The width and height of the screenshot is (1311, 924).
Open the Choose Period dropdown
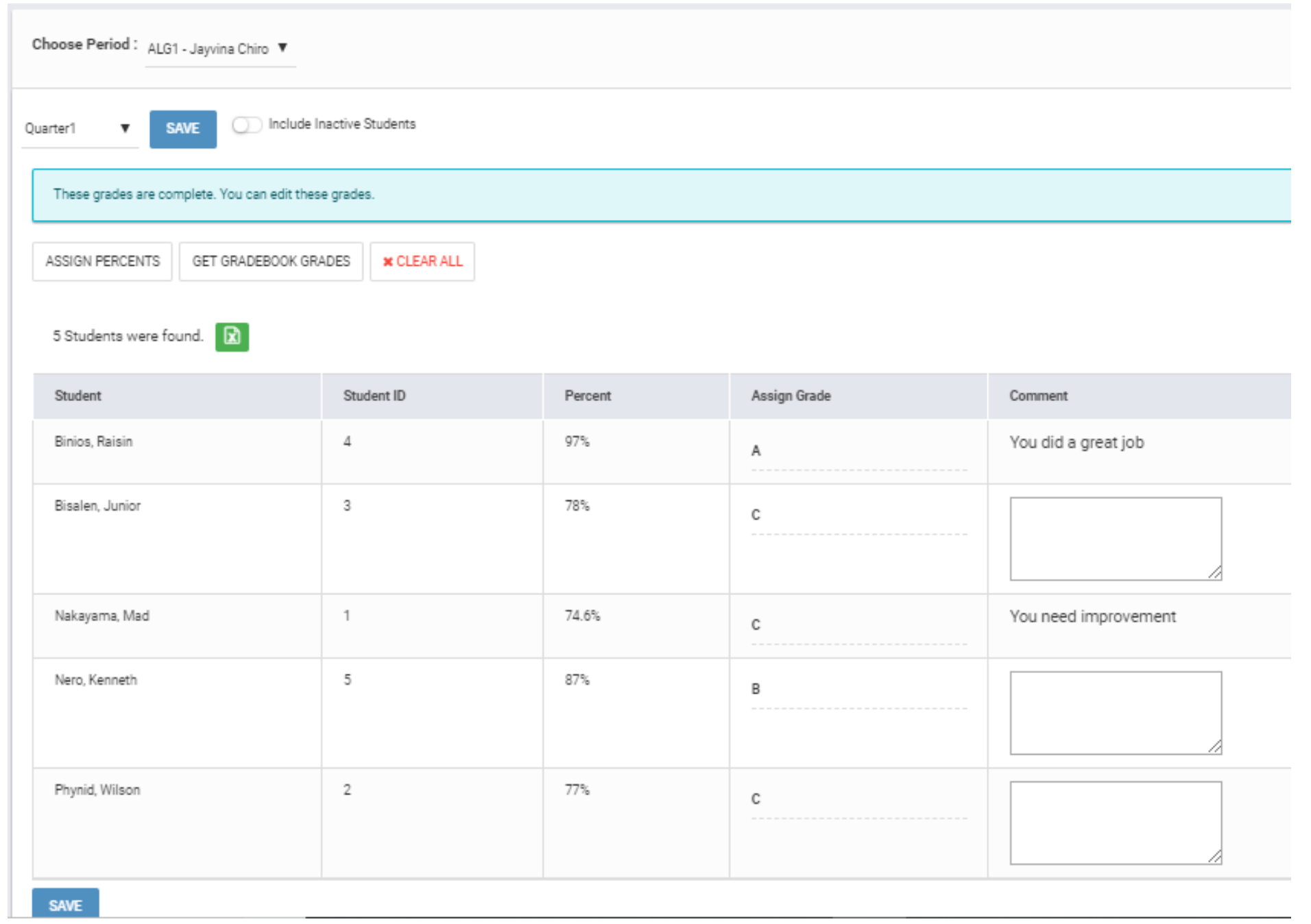click(219, 49)
